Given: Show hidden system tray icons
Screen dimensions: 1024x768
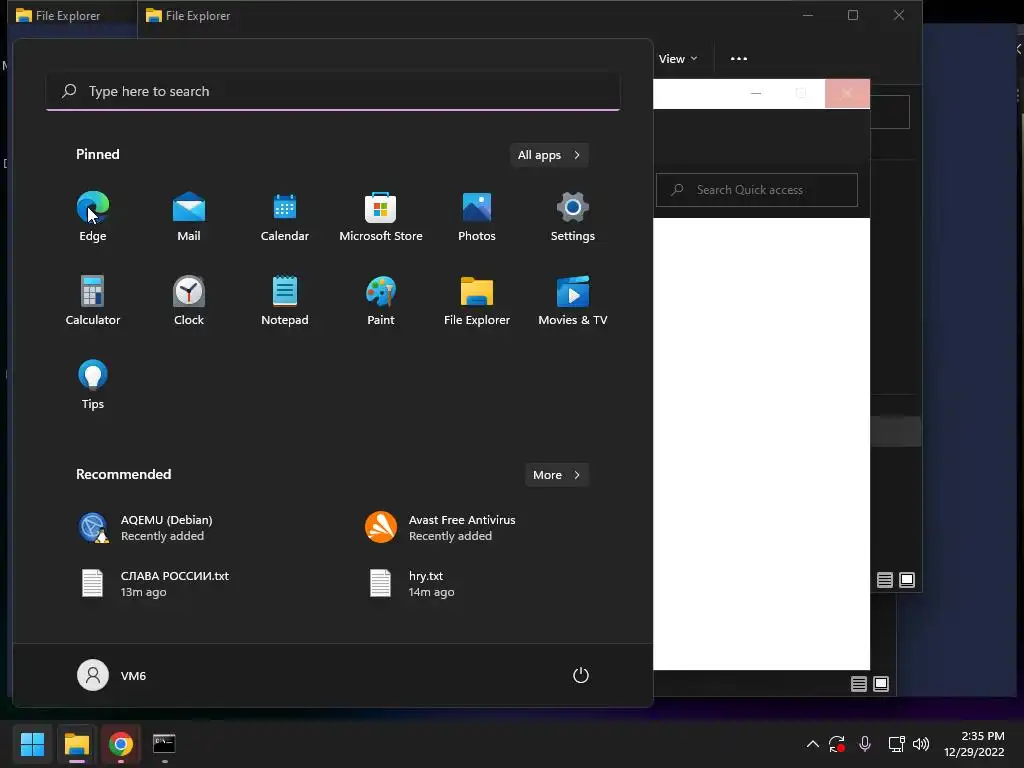Looking at the screenshot, I should click(x=812, y=744).
